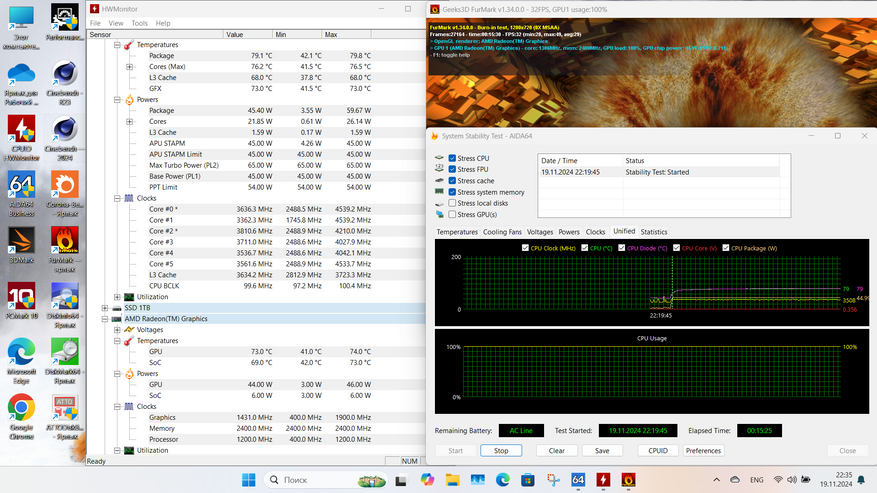Enable Stress local disks option
Screen dimensions: 877x493
click(452, 203)
